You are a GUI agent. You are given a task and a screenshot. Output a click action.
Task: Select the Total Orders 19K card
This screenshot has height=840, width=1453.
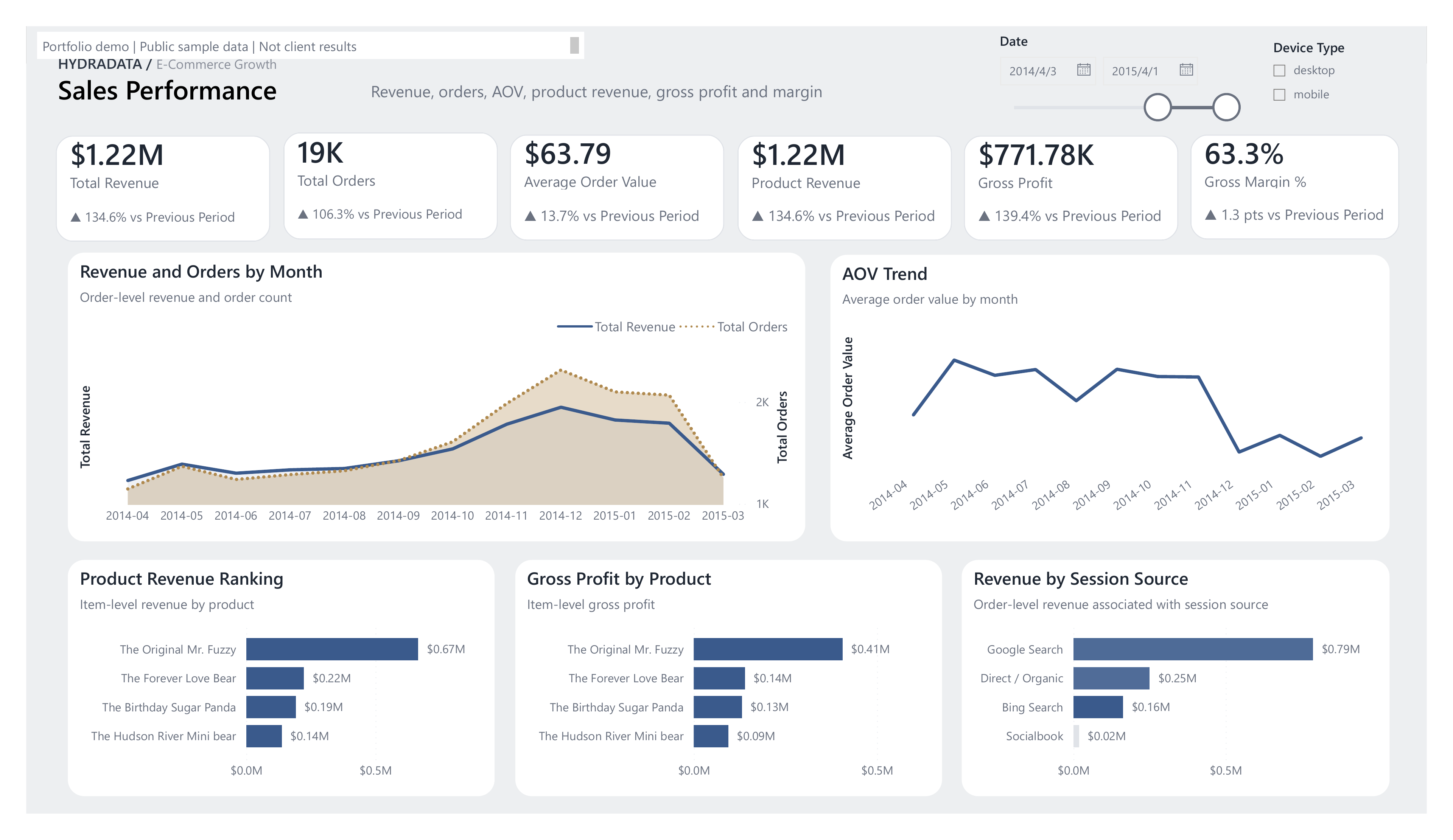click(390, 186)
